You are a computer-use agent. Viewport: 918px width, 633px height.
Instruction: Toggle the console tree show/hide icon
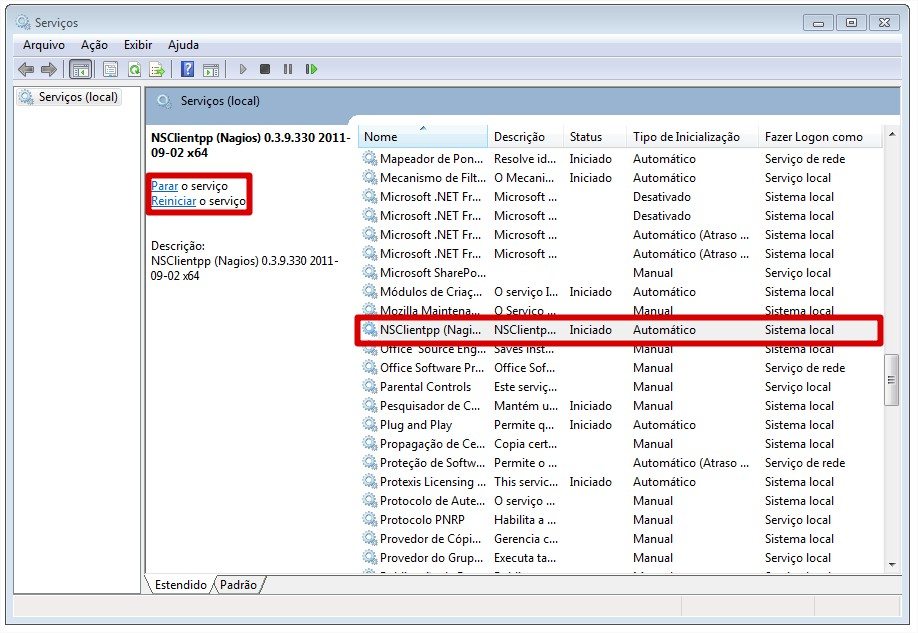pyautogui.click(x=80, y=69)
